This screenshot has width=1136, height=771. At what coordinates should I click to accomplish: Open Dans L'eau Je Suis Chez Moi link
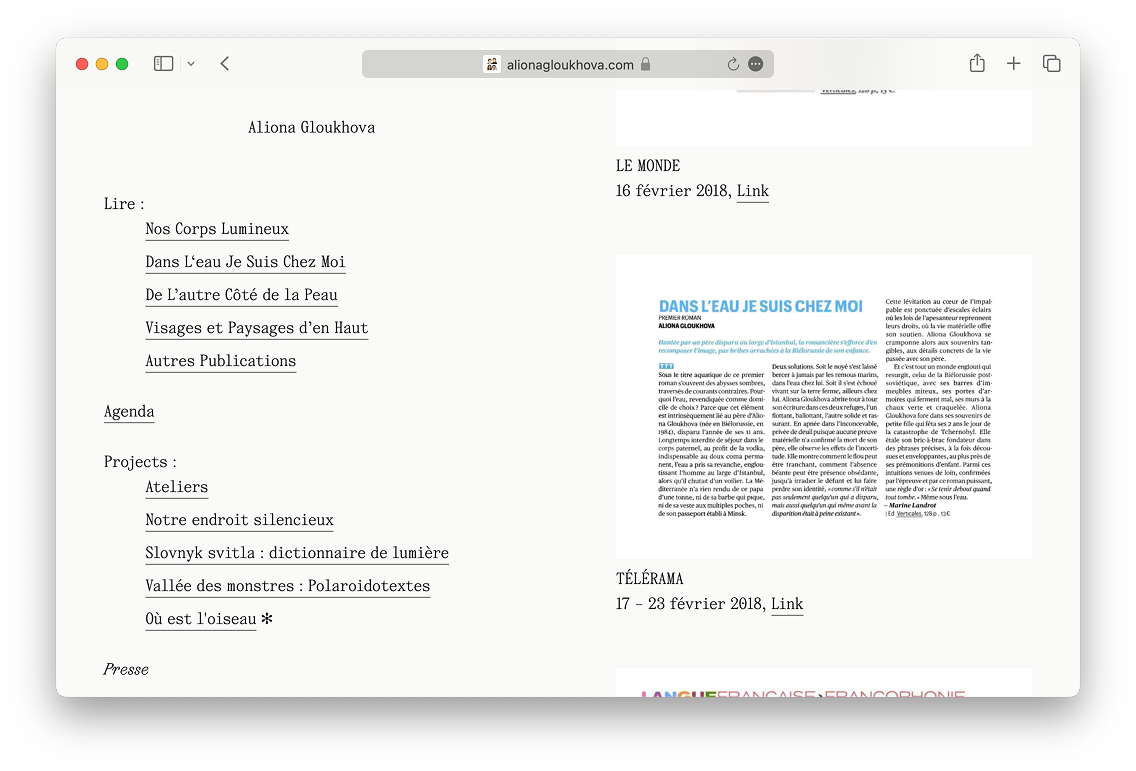coord(245,262)
